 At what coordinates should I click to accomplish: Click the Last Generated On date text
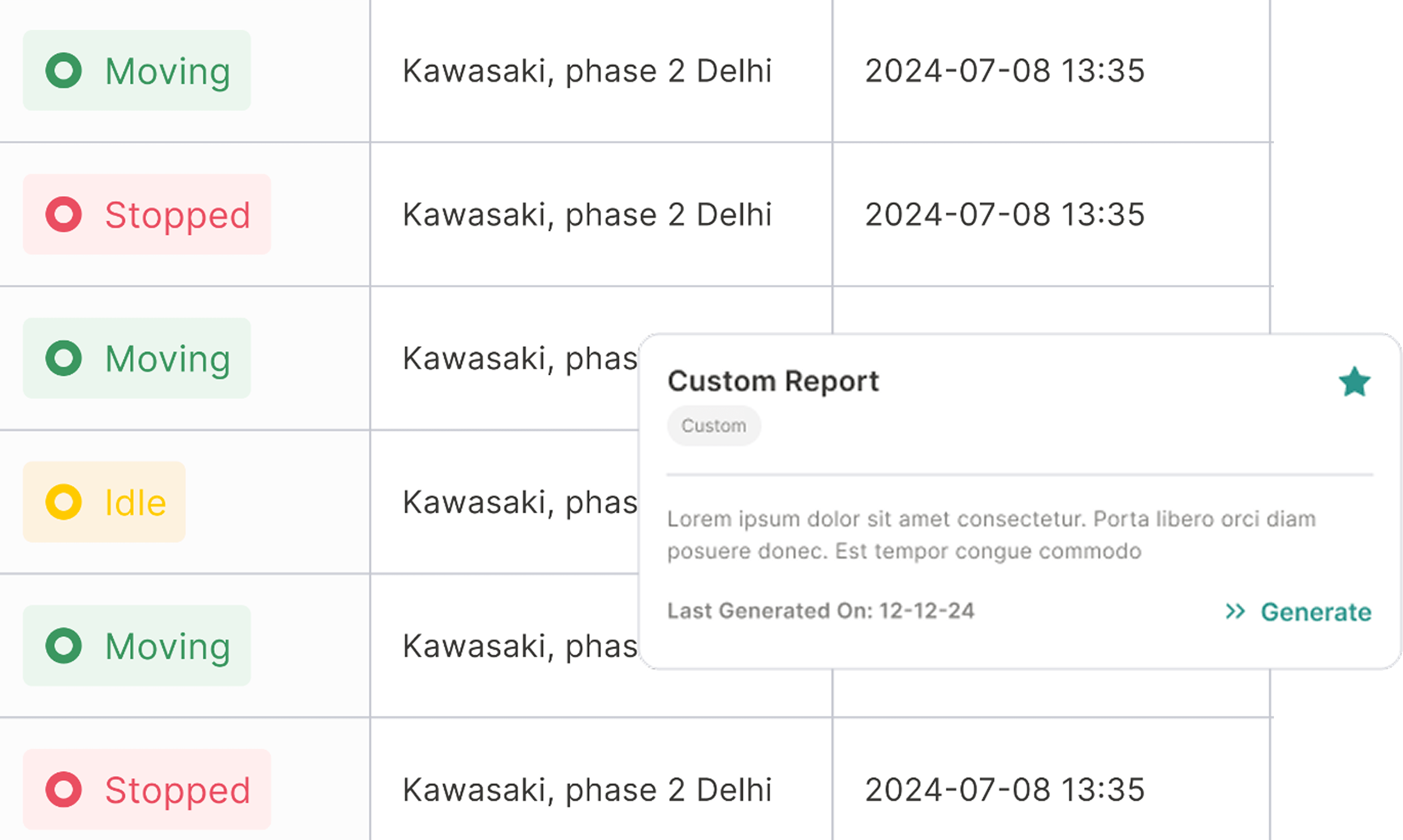point(822,611)
